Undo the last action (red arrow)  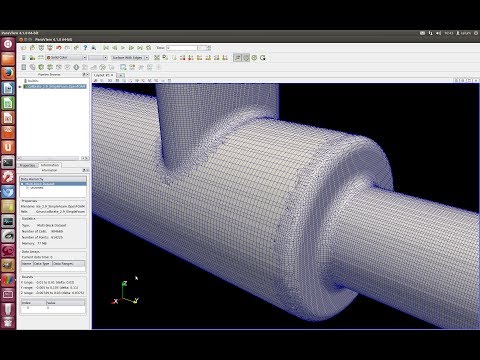click(x=59, y=48)
